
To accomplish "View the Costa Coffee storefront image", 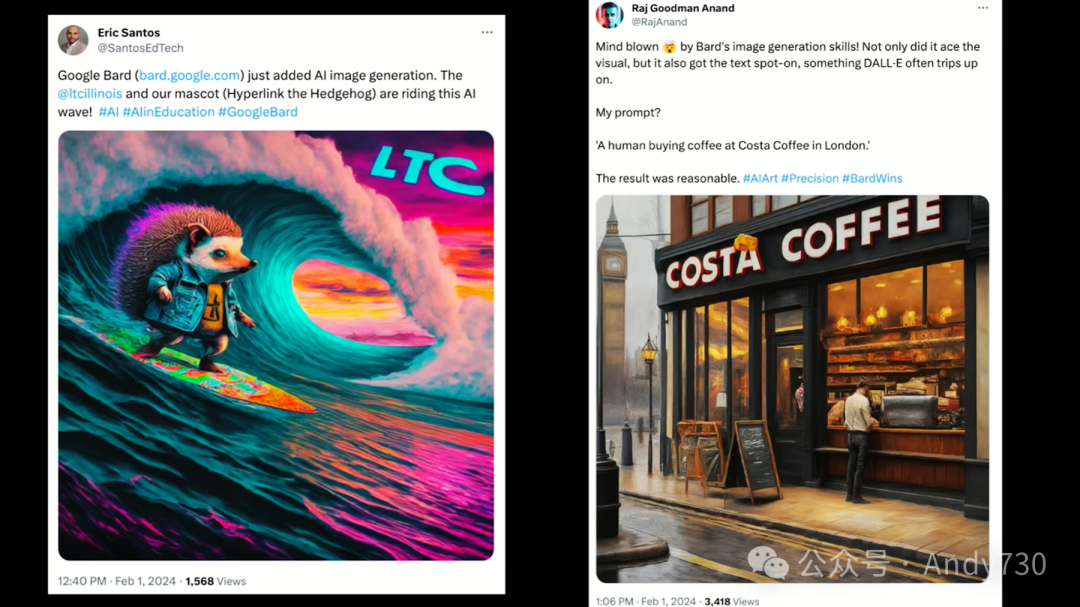I will point(792,389).
